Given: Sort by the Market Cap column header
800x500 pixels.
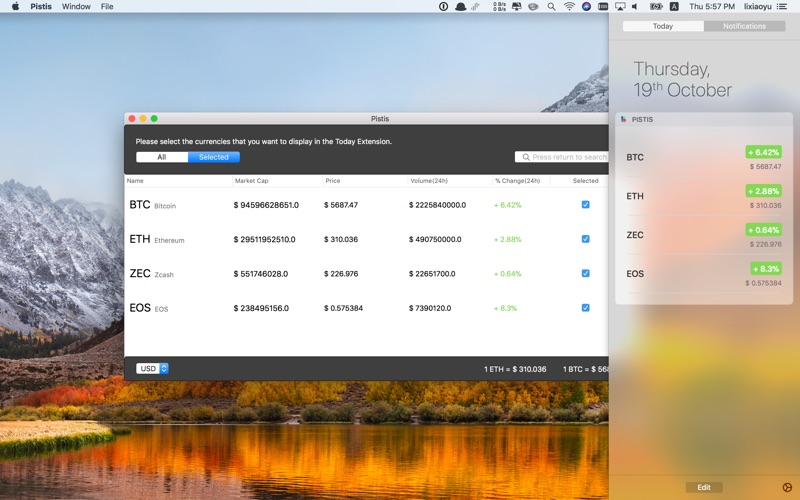Looking at the screenshot, I should tap(252, 181).
